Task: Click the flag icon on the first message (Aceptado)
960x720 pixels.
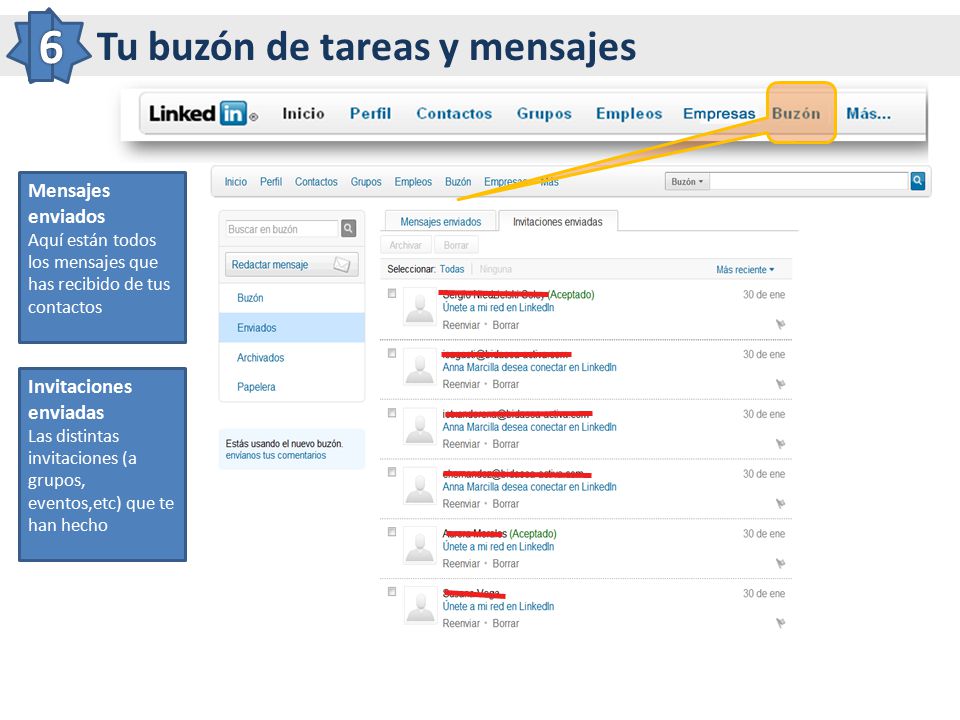Action: pos(781,324)
